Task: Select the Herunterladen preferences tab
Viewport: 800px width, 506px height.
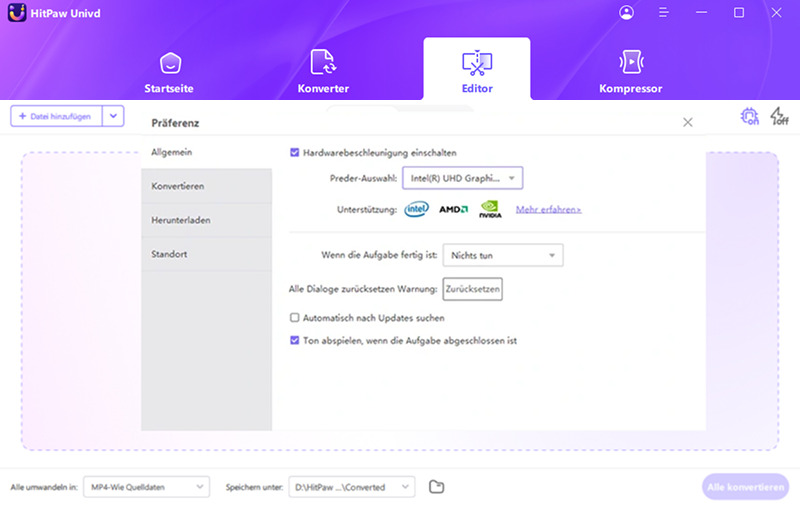Action: pos(206,220)
